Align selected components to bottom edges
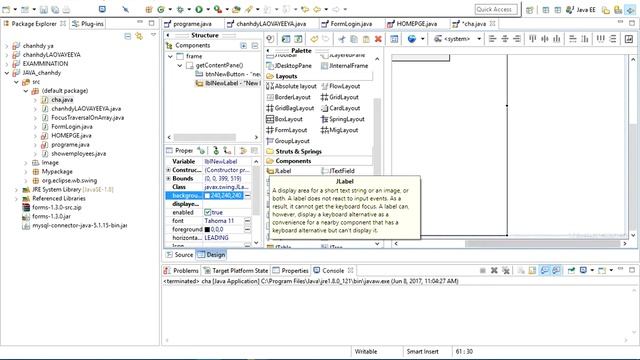 557,39
